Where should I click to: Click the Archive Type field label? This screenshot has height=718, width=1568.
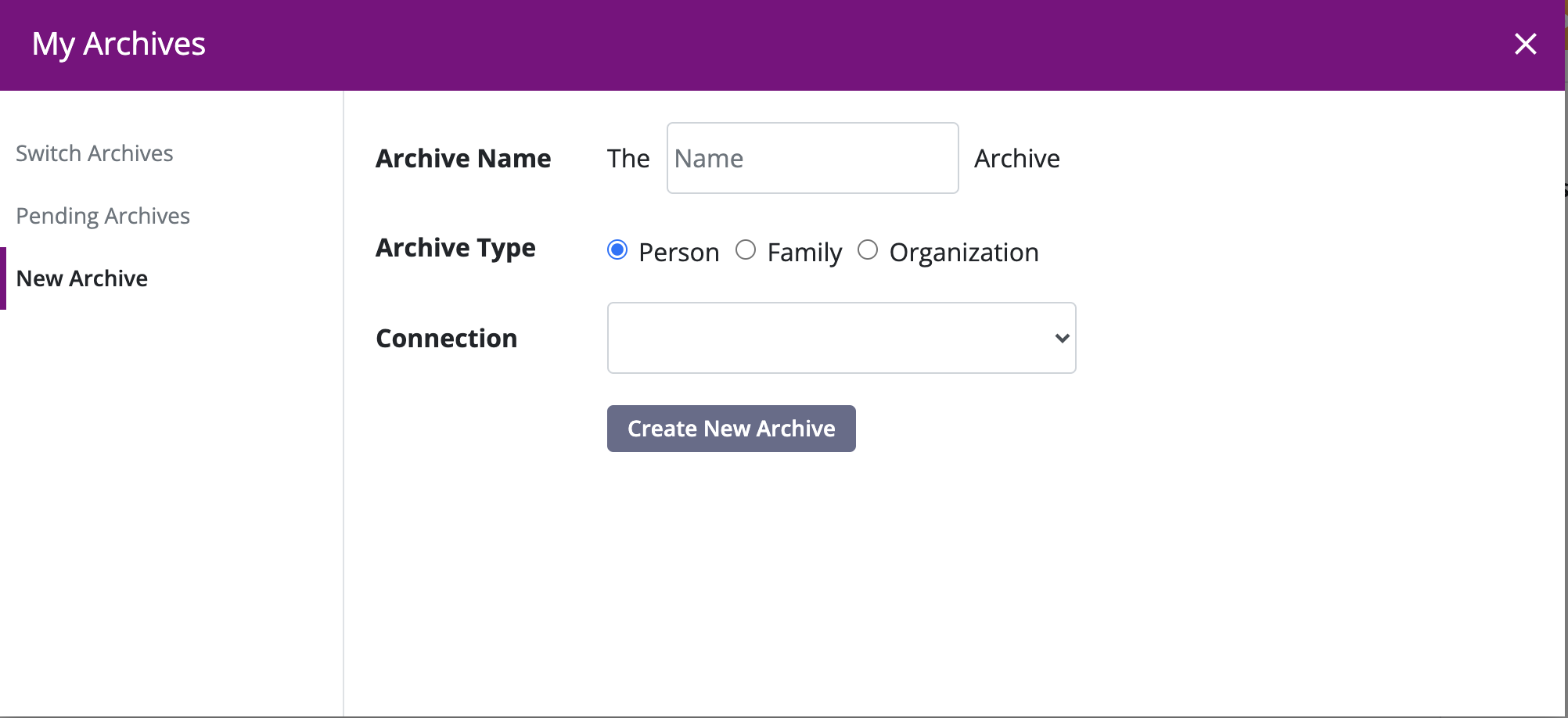(455, 248)
